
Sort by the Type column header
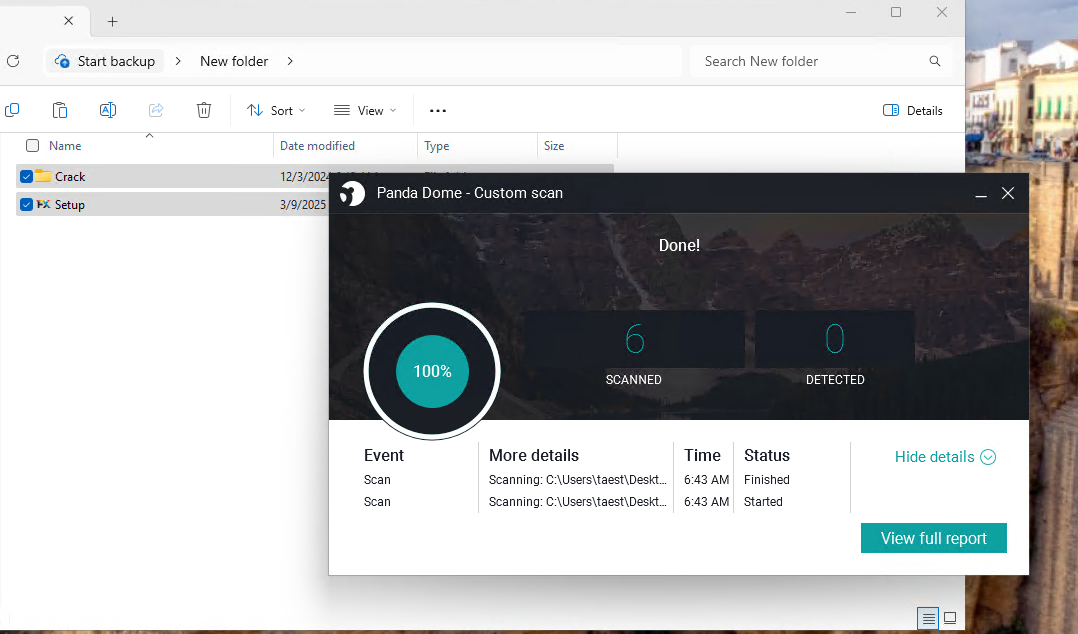coord(437,146)
